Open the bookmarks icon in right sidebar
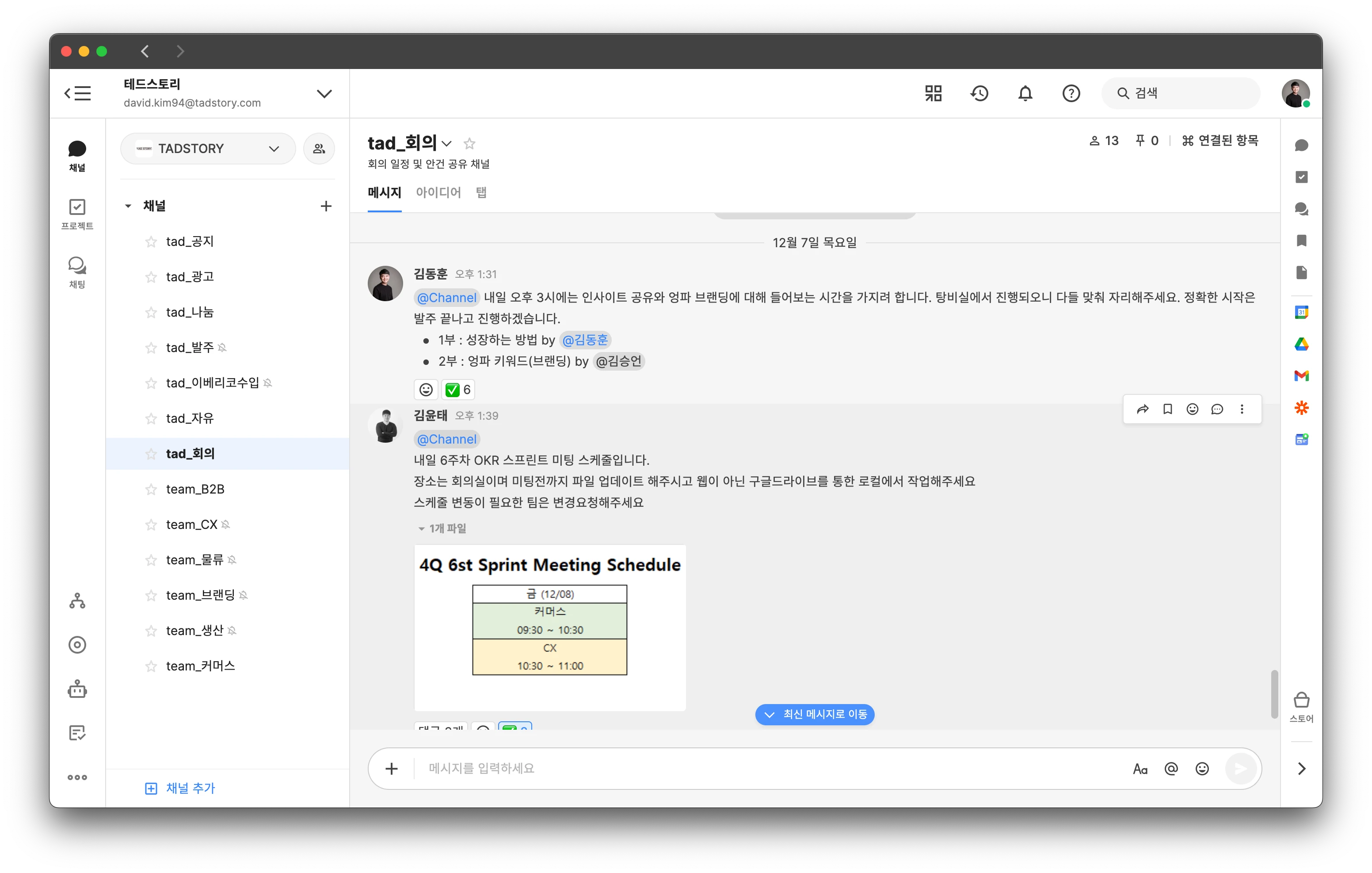 click(1301, 241)
